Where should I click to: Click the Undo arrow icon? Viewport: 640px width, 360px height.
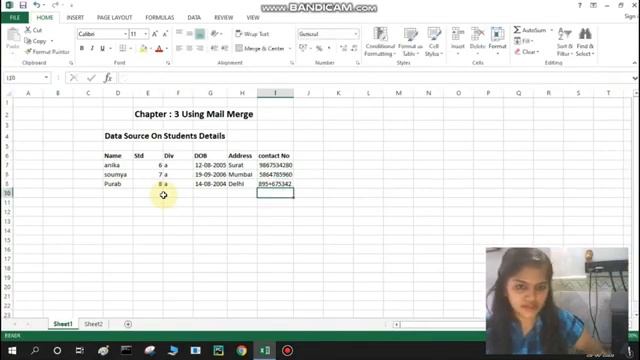click(36, 5)
